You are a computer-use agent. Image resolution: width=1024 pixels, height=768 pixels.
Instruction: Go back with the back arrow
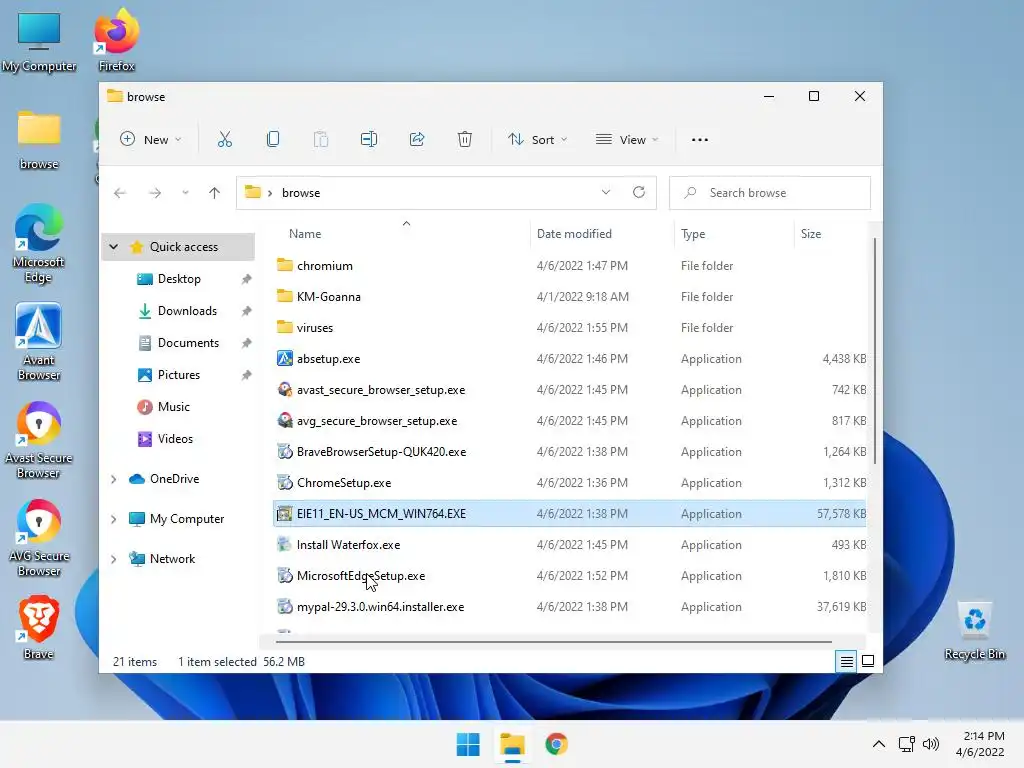(x=120, y=193)
